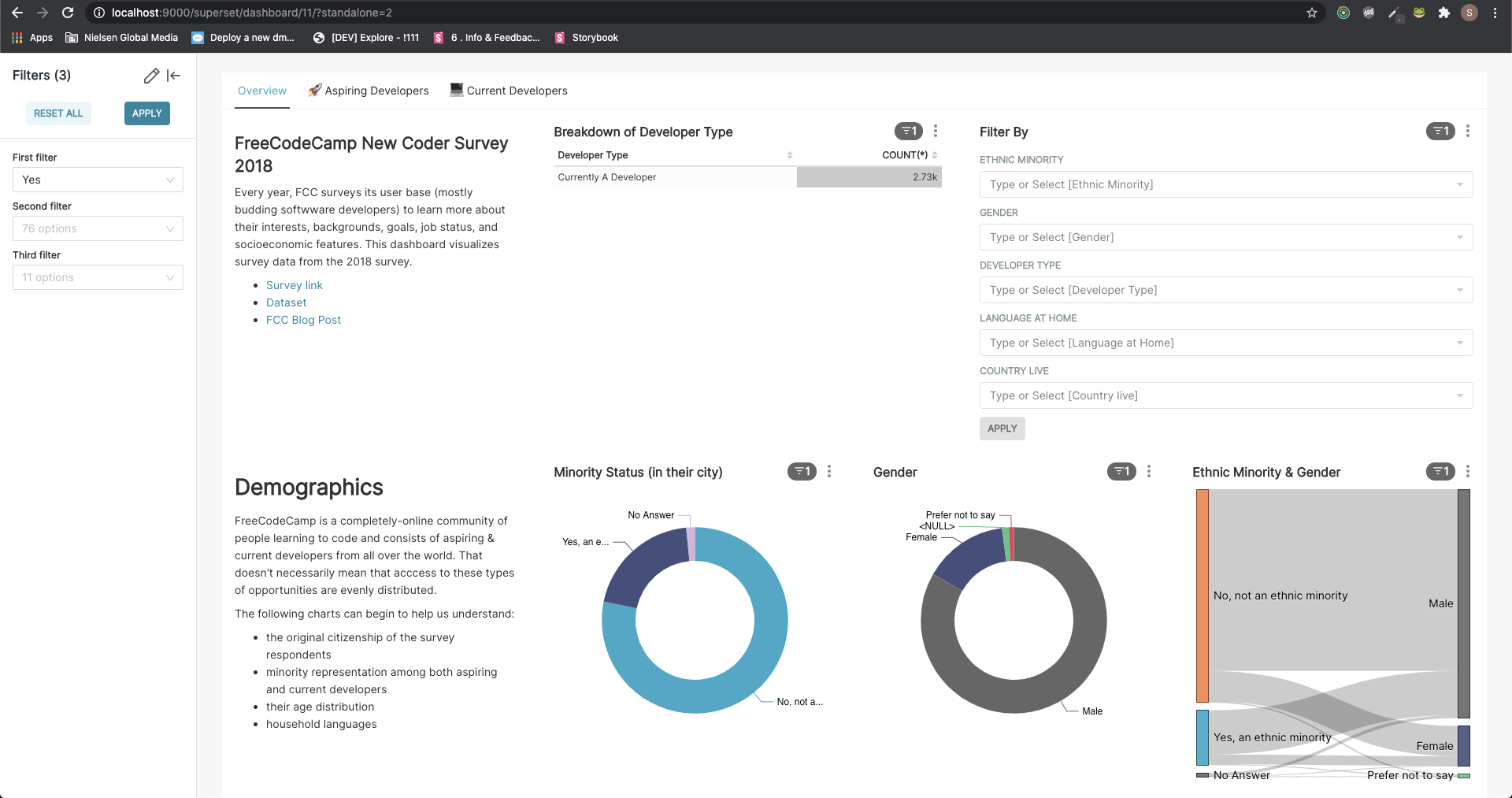Open the First filter dropdown showing Yes
Viewport: 1512px width, 798px height.
tap(98, 180)
